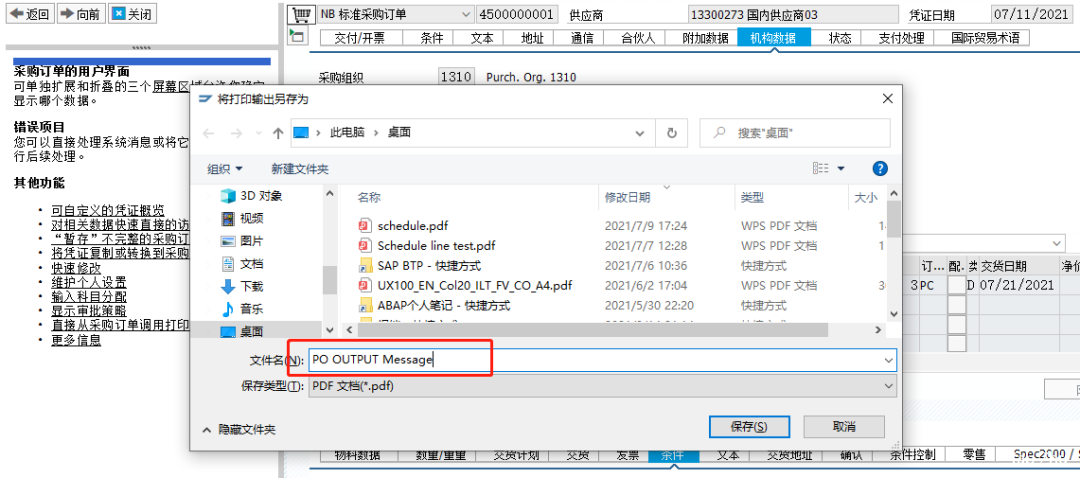Open the 国际贸易术语 header tab

point(985,38)
